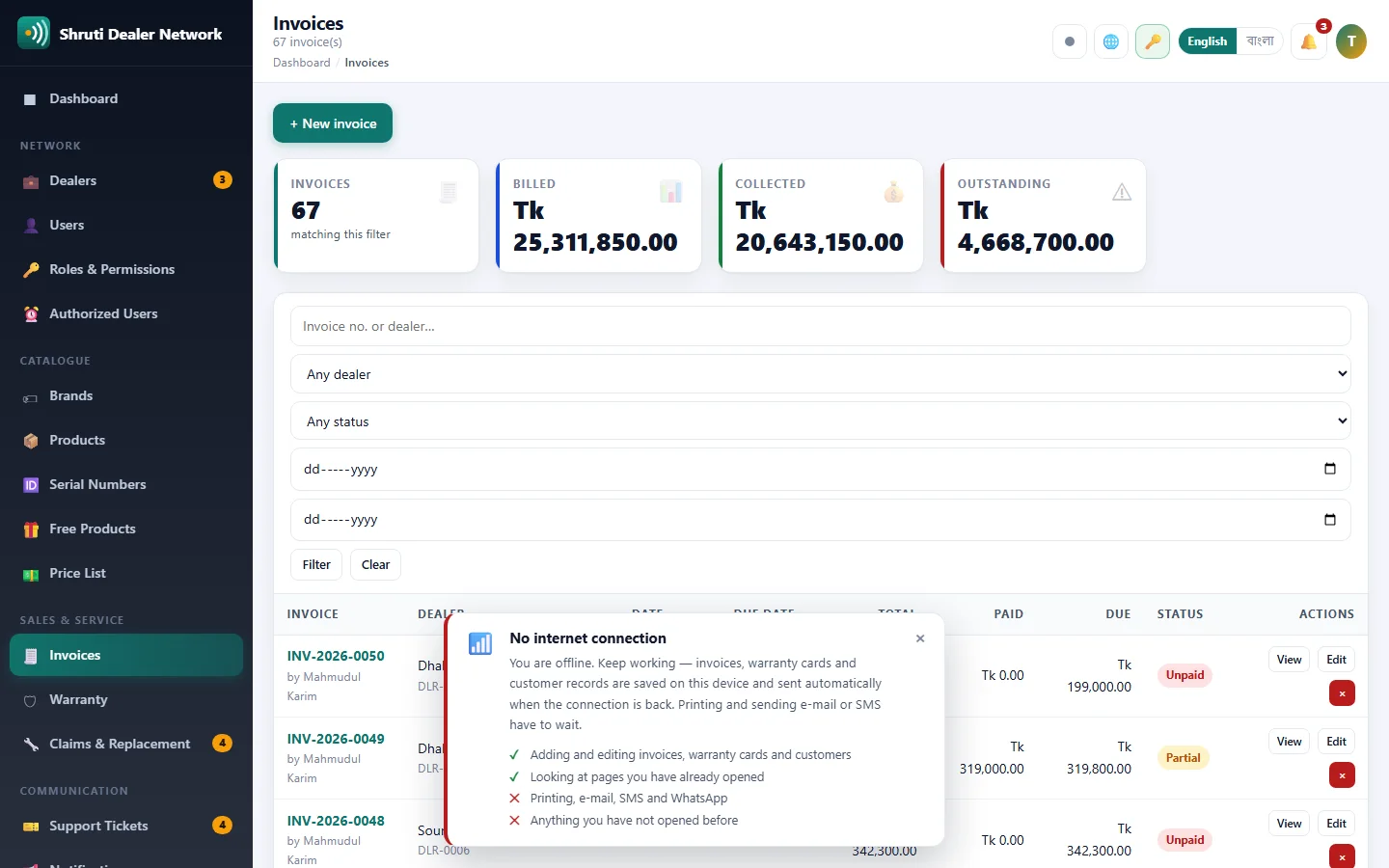Expand the Any status dropdown

point(820,421)
